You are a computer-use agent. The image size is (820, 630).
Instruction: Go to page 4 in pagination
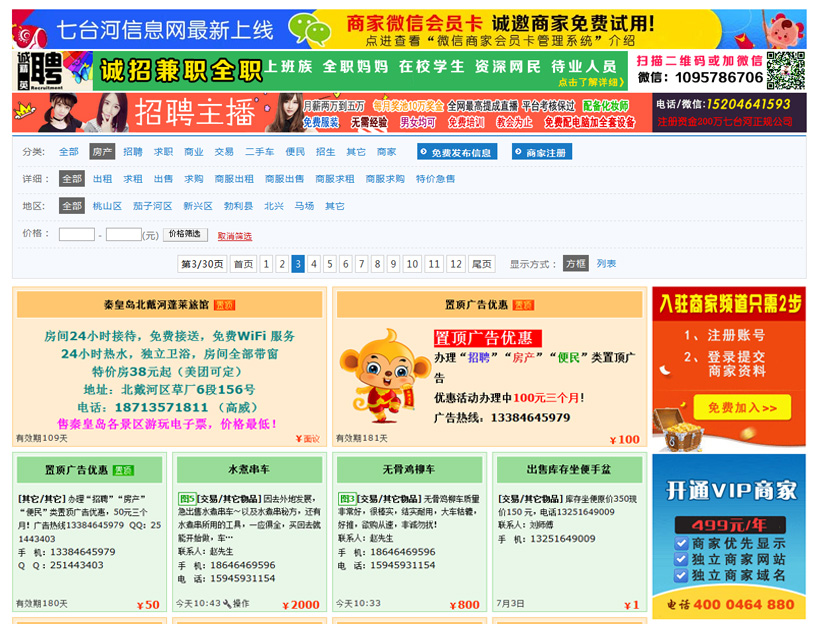click(x=314, y=264)
